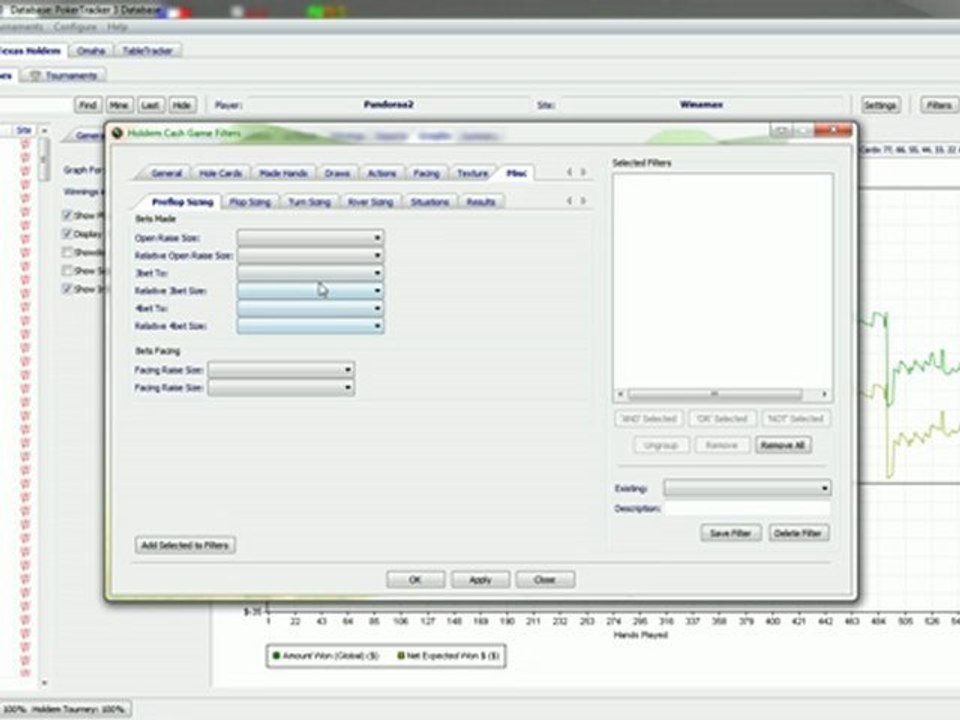Toggle the Display checkbox in graph options

67,234
